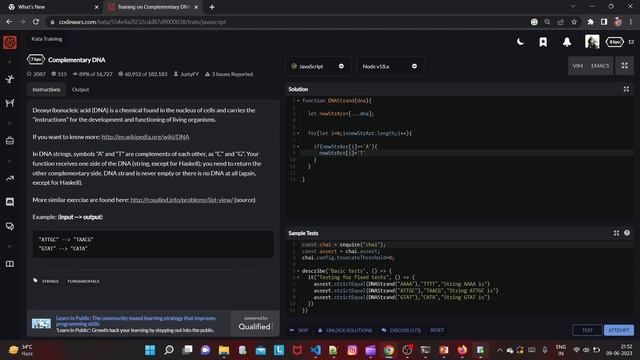Open Visual Studio Code from taskbar
This screenshot has height=360, width=640.
click(316, 350)
